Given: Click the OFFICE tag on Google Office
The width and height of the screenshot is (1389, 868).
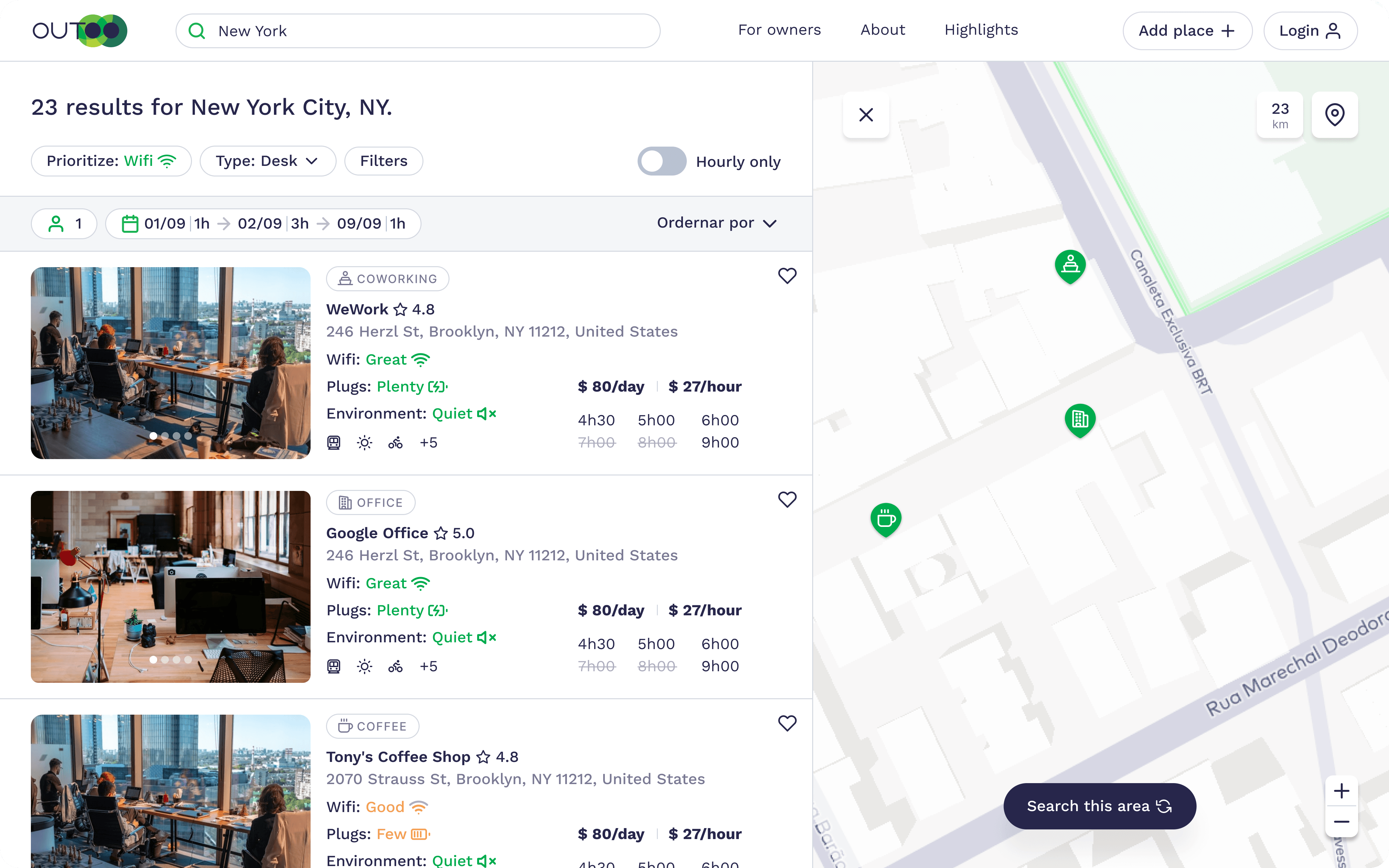Looking at the screenshot, I should 371,502.
